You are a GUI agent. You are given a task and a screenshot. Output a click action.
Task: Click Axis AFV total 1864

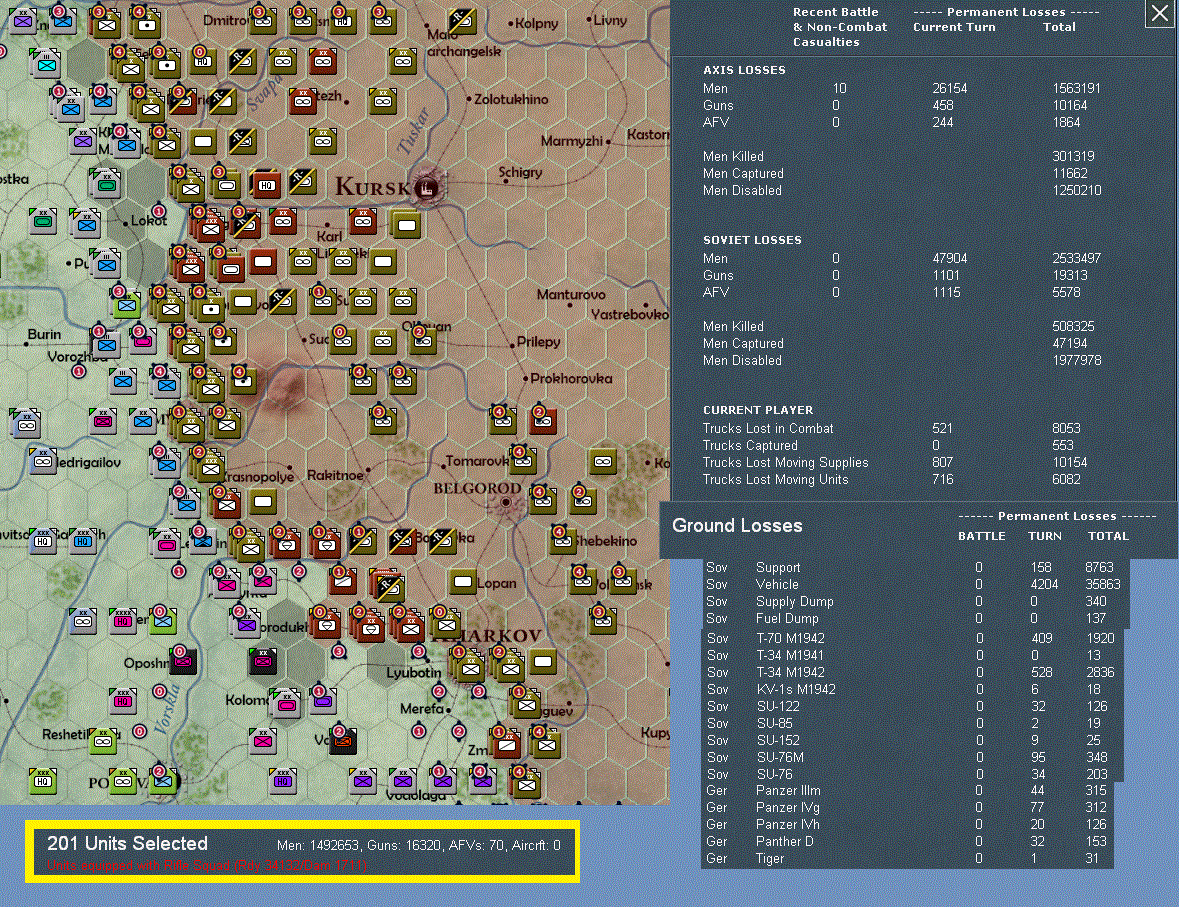tap(1066, 122)
